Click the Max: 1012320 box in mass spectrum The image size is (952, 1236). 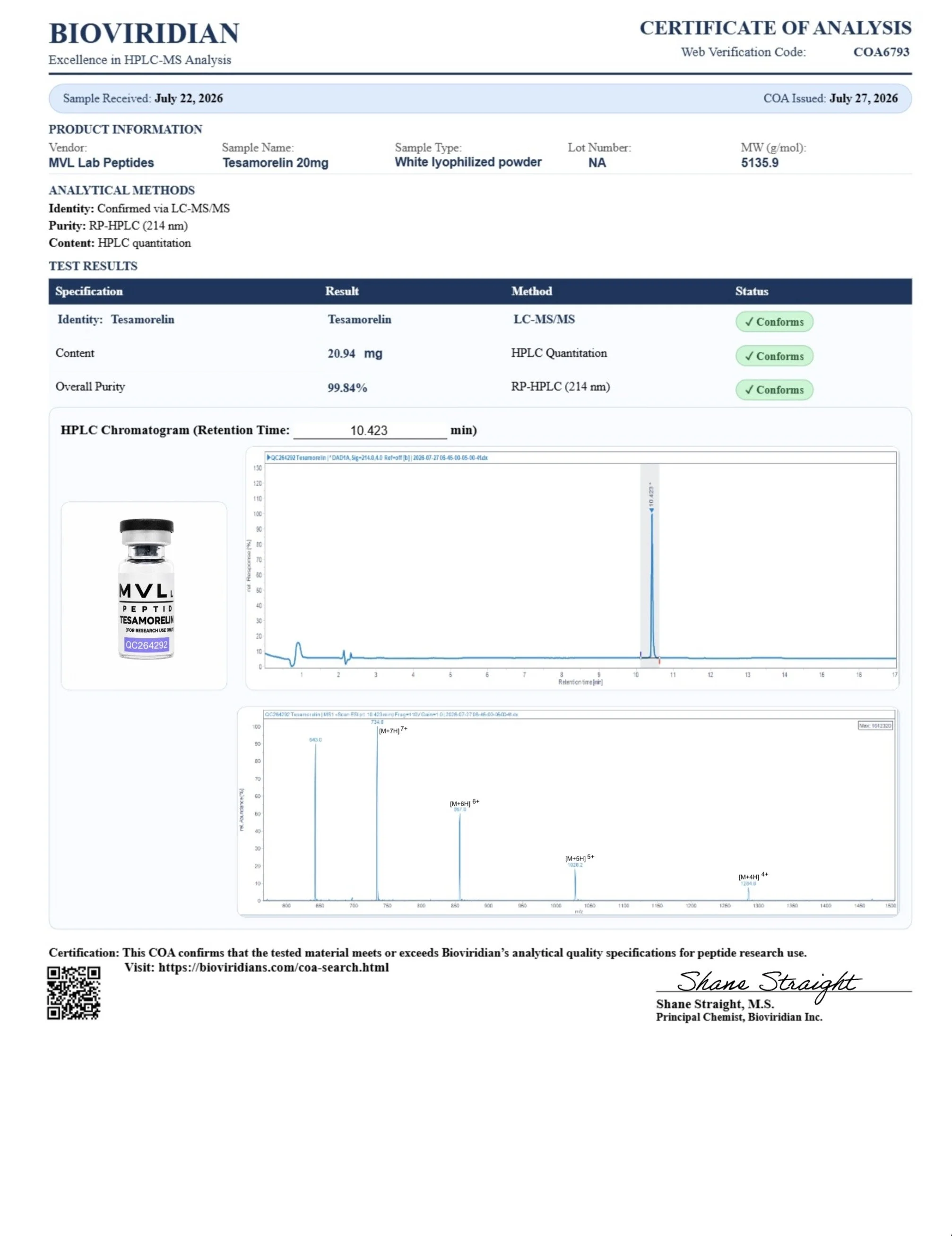point(875,725)
